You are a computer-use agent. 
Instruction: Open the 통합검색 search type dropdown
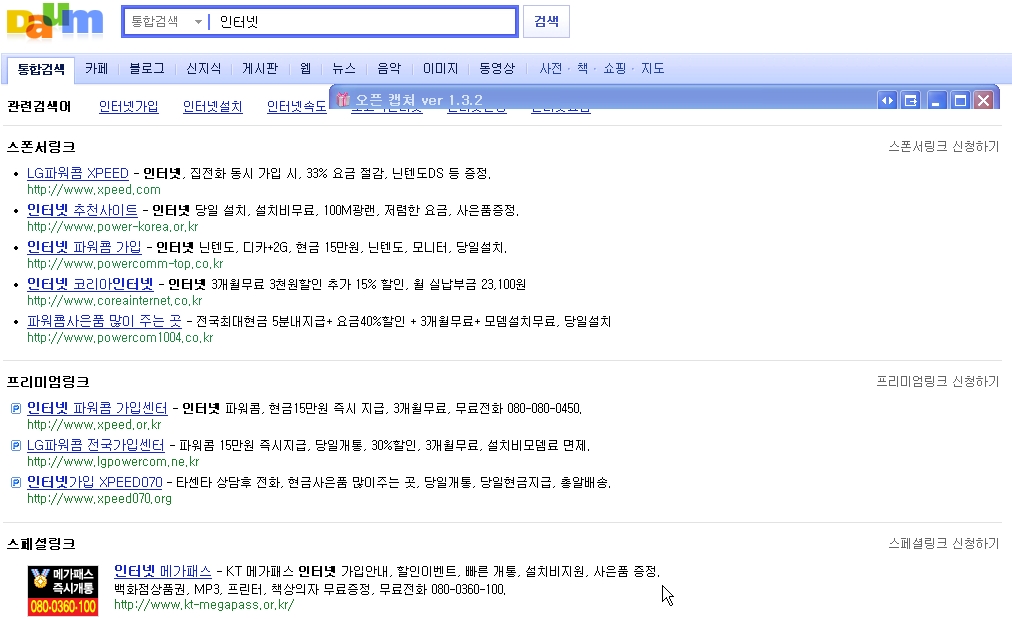tap(167, 22)
